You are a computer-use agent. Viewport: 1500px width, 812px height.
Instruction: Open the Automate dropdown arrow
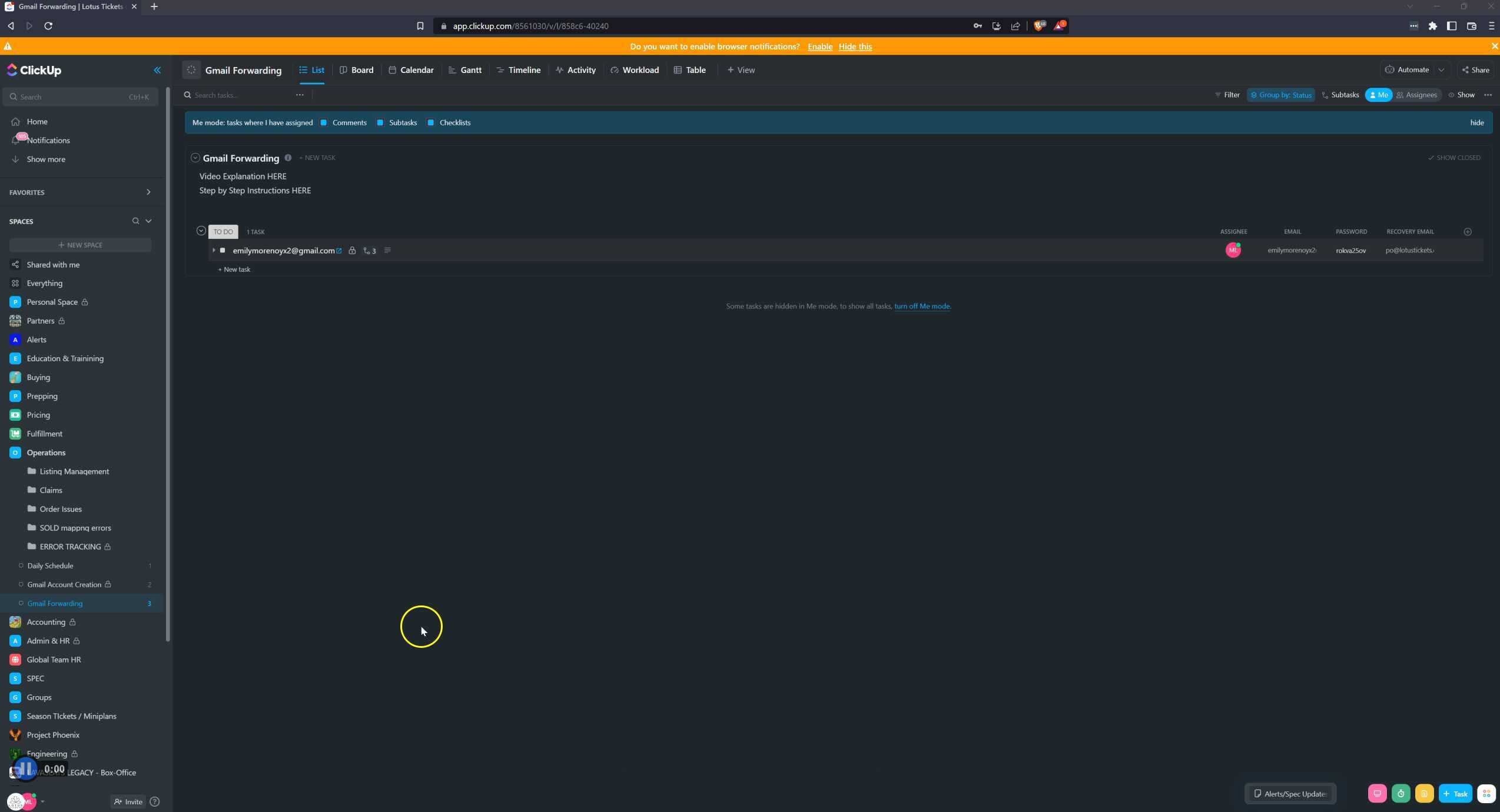click(x=1441, y=70)
